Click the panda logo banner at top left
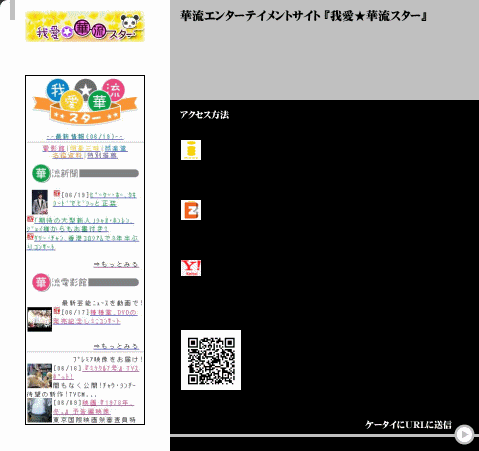479x451 pixels. pos(85,26)
